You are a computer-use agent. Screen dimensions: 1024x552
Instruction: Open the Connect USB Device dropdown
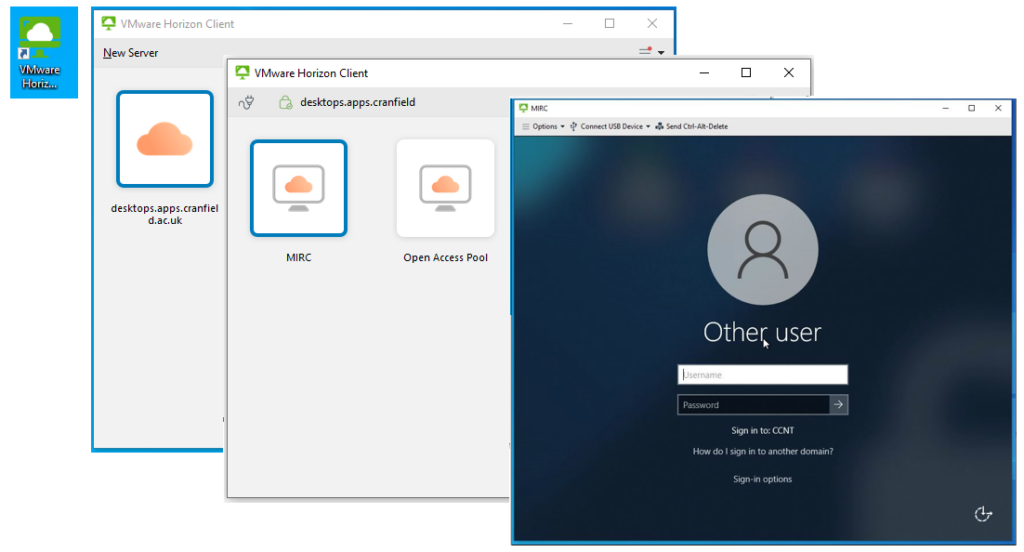[610, 127]
